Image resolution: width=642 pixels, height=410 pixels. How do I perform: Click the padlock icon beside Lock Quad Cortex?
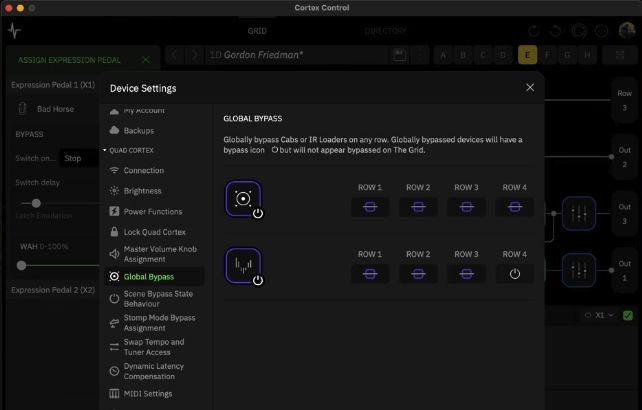coord(114,231)
